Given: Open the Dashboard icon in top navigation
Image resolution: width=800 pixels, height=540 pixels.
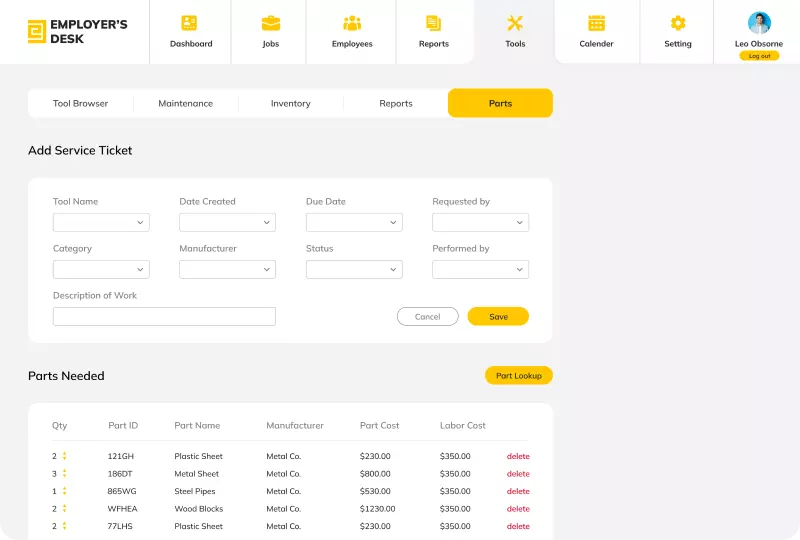Looking at the screenshot, I should (190, 23).
